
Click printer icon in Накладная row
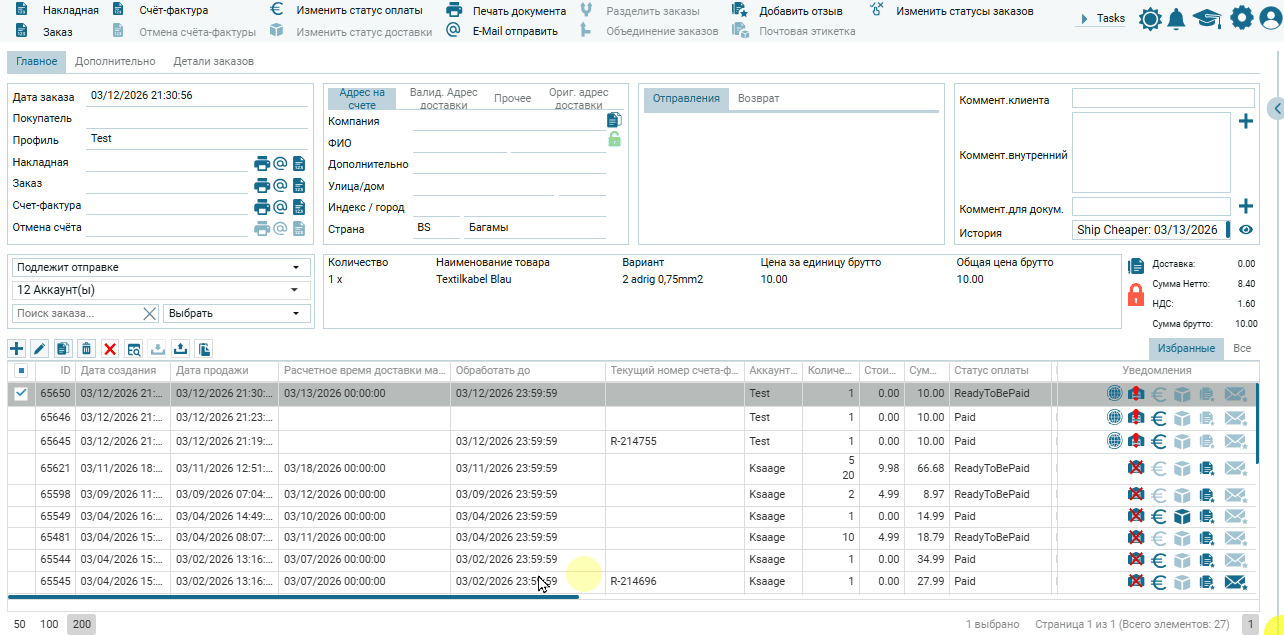pyautogui.click(x=262, y=163)
